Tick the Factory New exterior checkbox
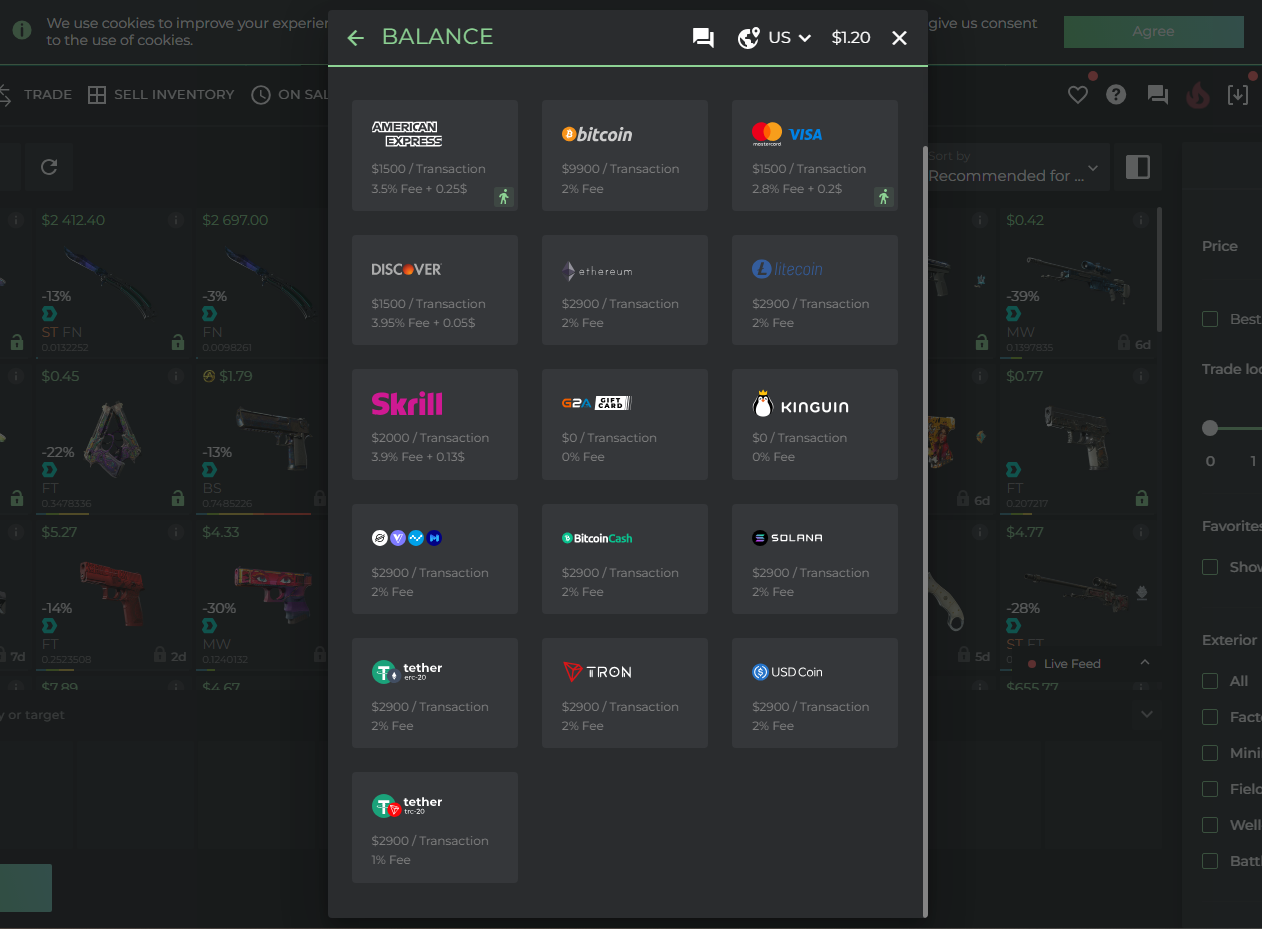 [1210, 717]
